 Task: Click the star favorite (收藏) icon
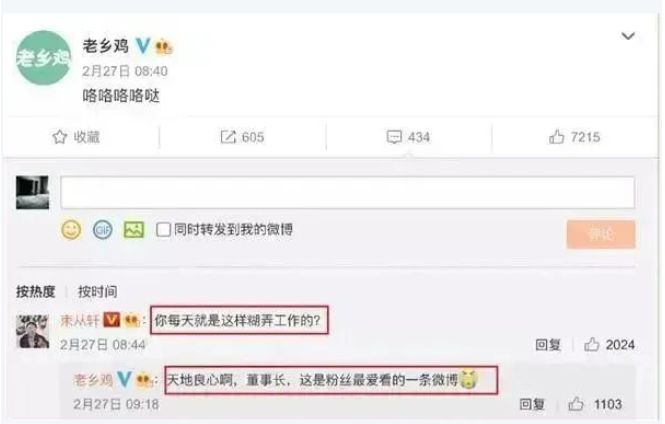pyautogui.click(x=59, y=137)
